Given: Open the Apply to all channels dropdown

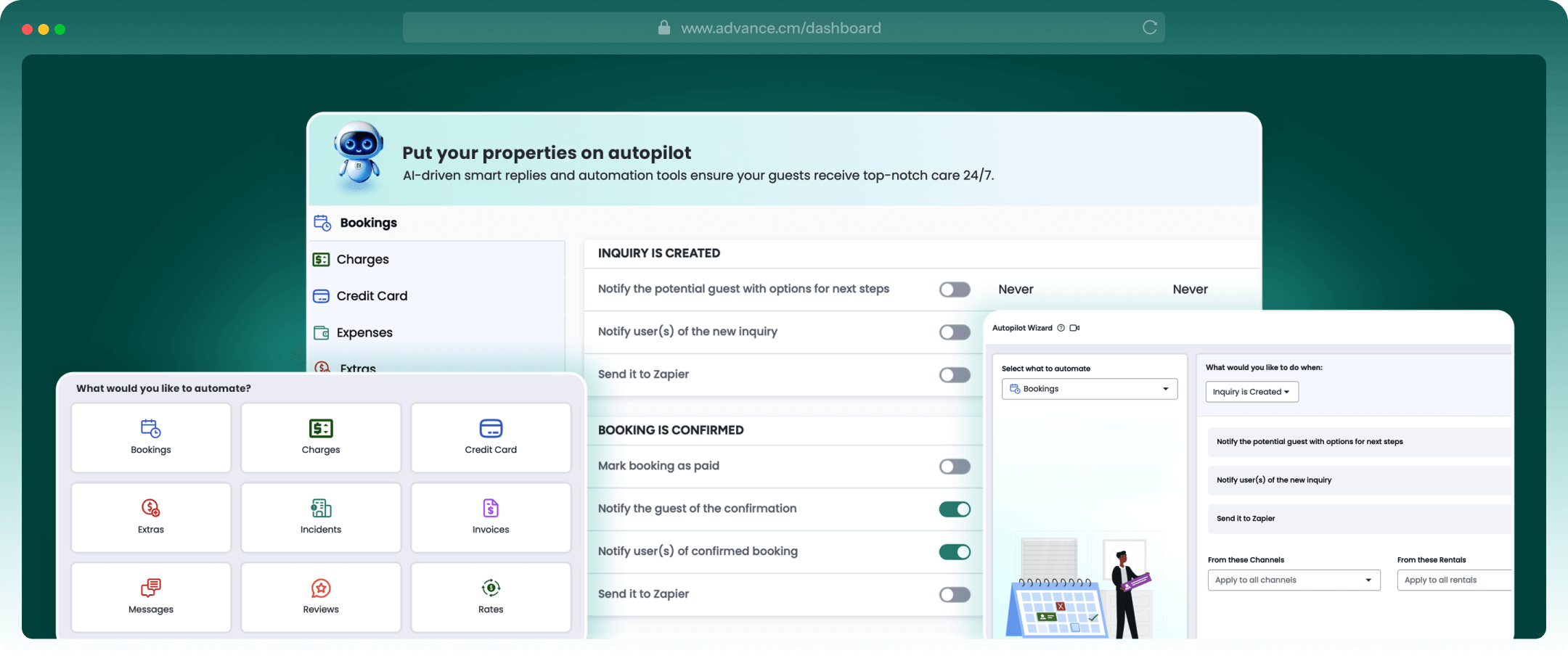Looking at the screenshot, I should (1294, 580).
